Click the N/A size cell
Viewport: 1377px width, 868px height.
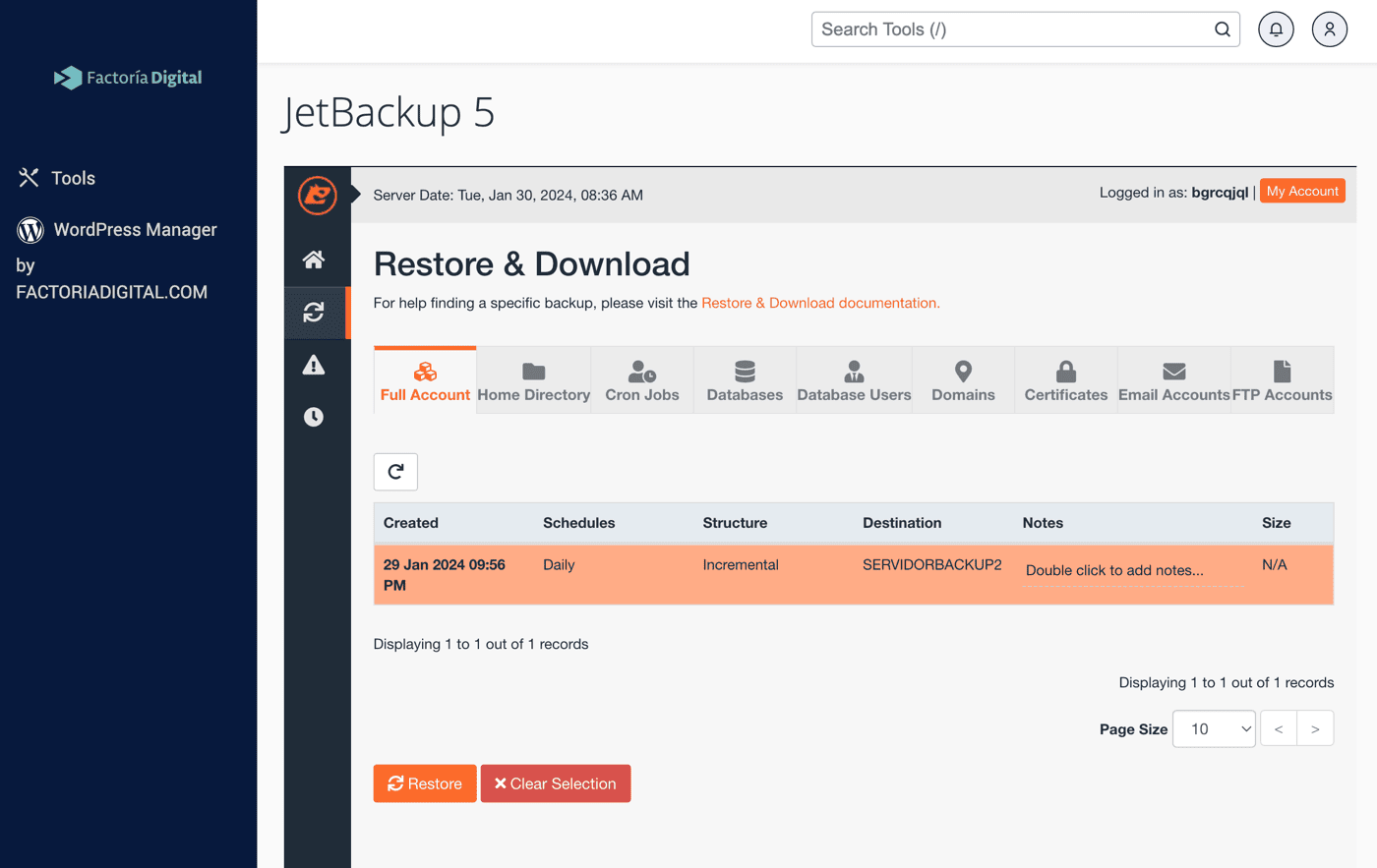tap(1275, 565)
